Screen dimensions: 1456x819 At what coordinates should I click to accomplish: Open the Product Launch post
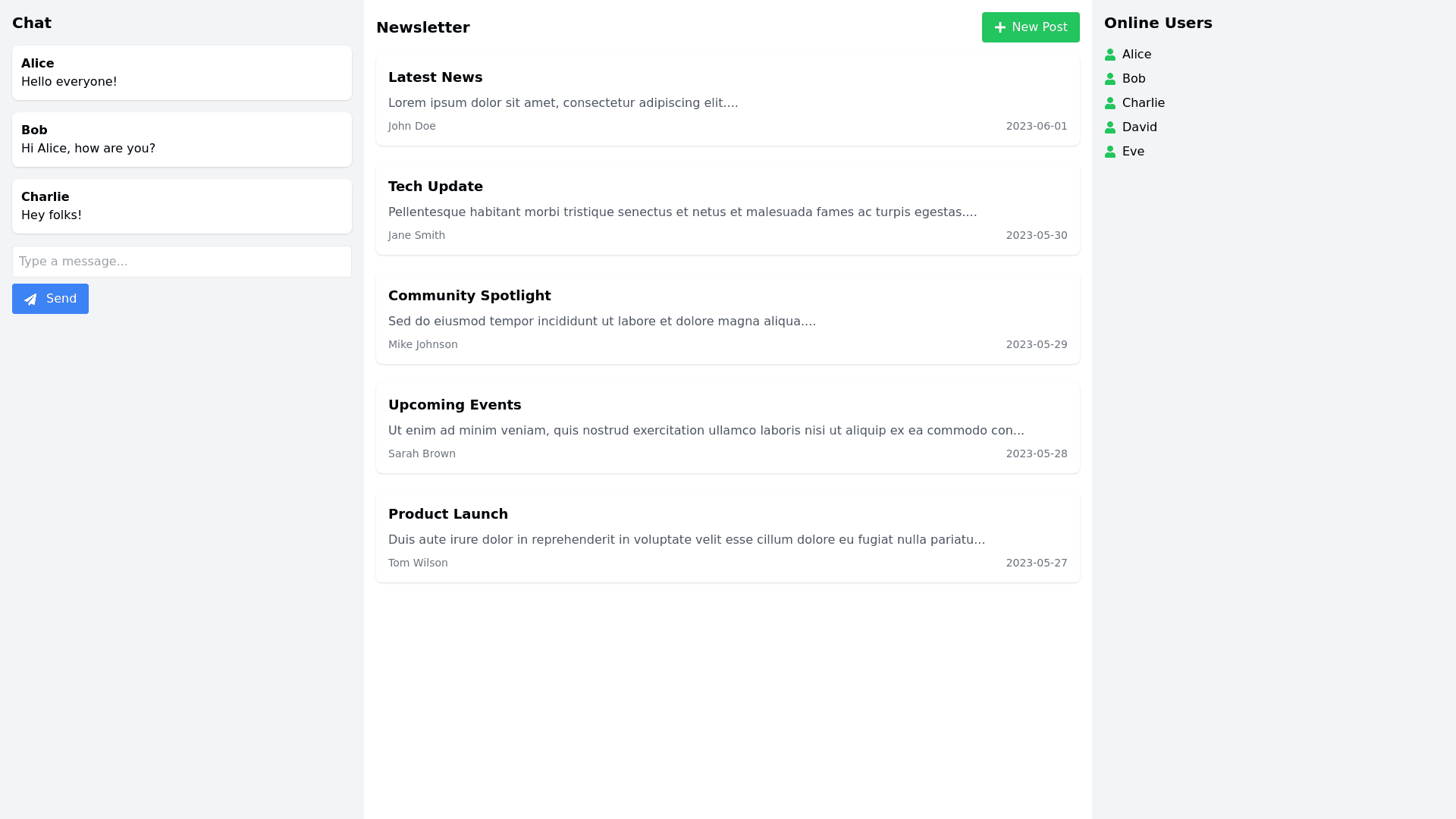[x=447, y=514]
